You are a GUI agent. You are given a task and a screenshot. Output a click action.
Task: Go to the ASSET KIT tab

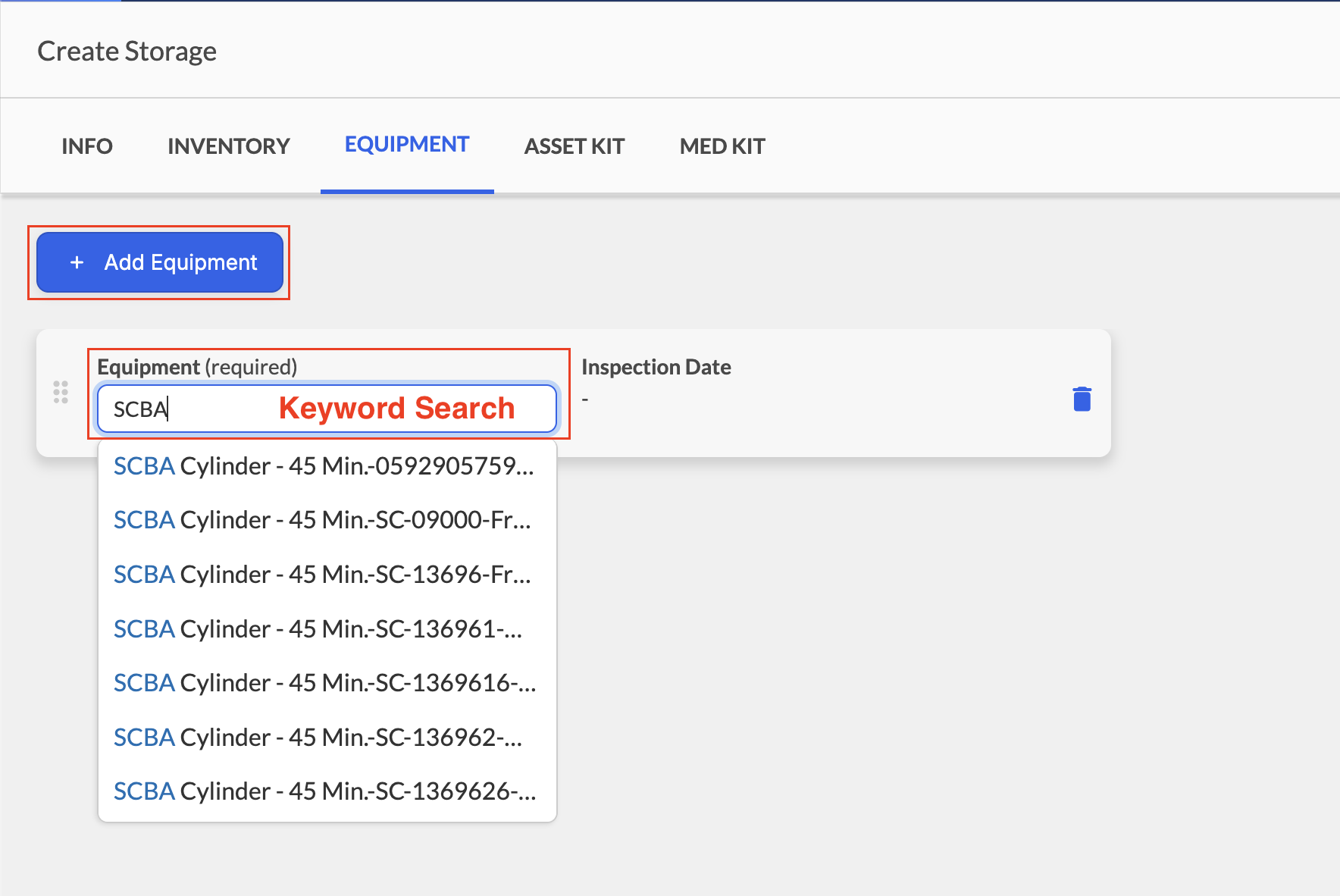575,146
